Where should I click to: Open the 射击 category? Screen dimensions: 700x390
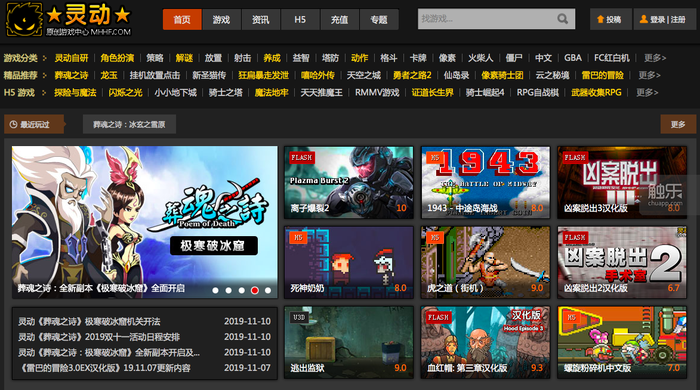(242, 58)
